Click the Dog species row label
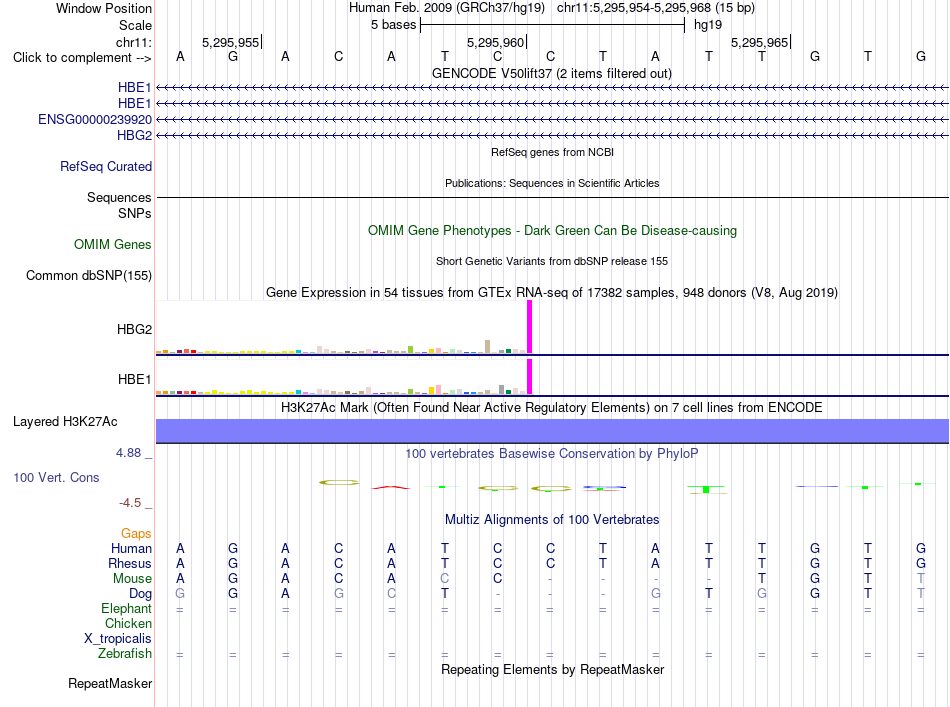 tap(141, 594)
